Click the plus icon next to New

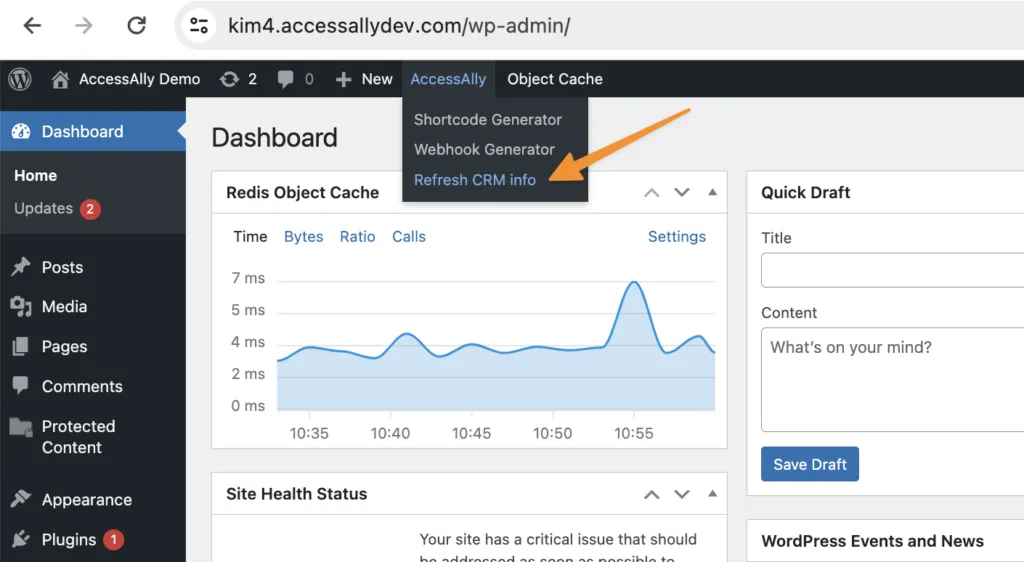pos(344,79)
